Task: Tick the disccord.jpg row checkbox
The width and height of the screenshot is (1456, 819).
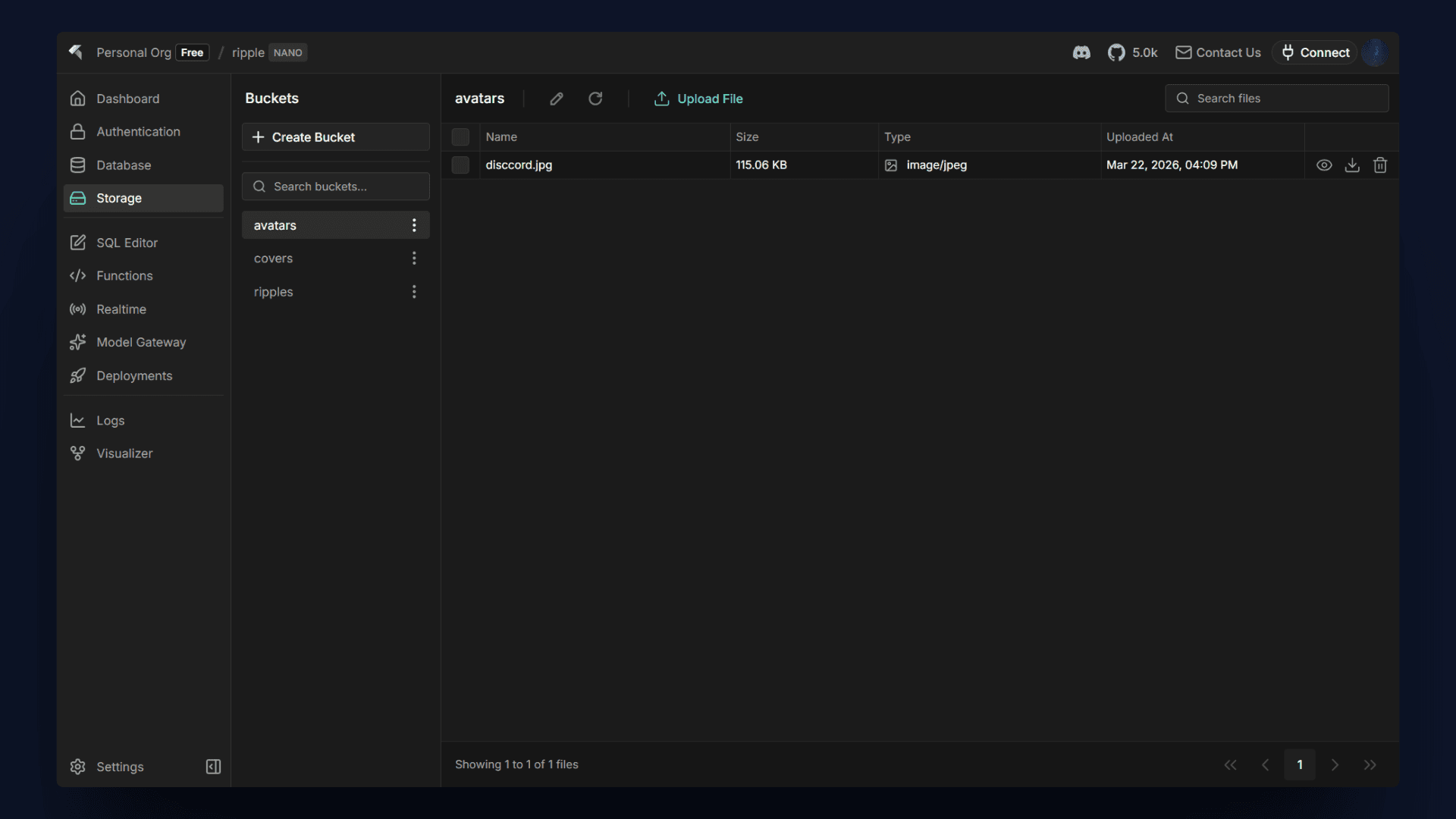Action: point(460,165)
